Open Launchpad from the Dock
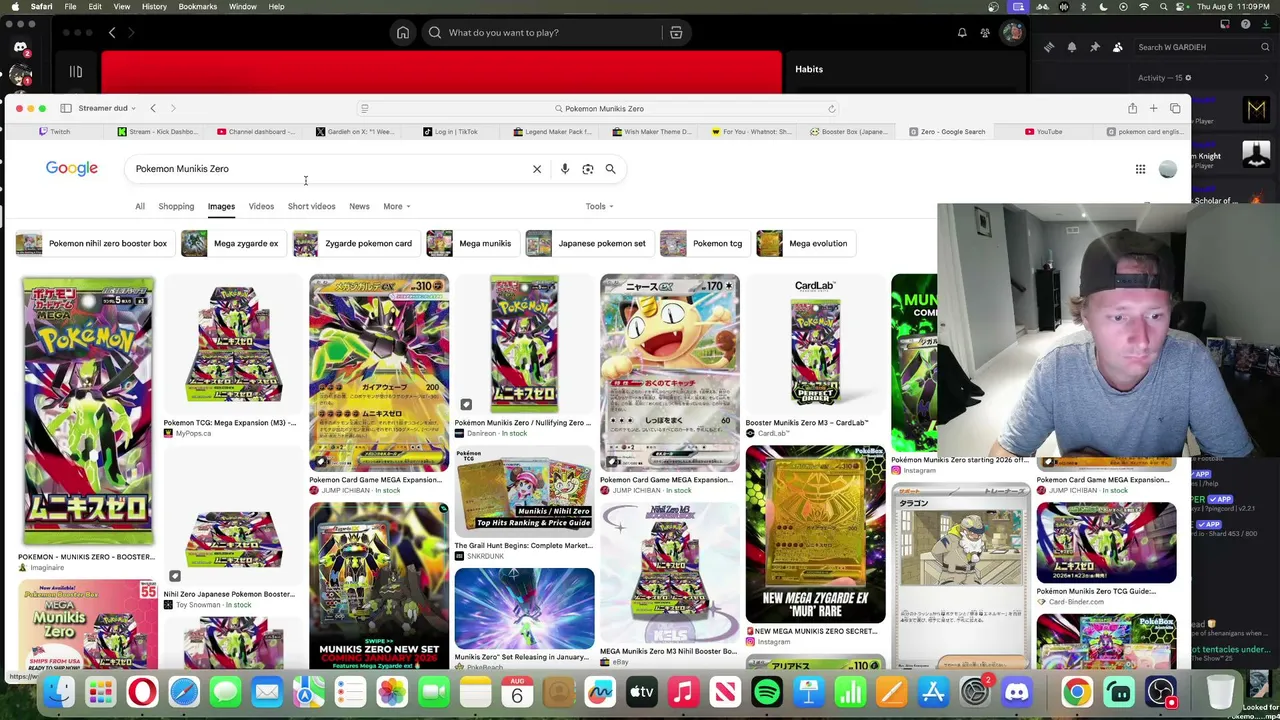 click(x=100, y=691)
